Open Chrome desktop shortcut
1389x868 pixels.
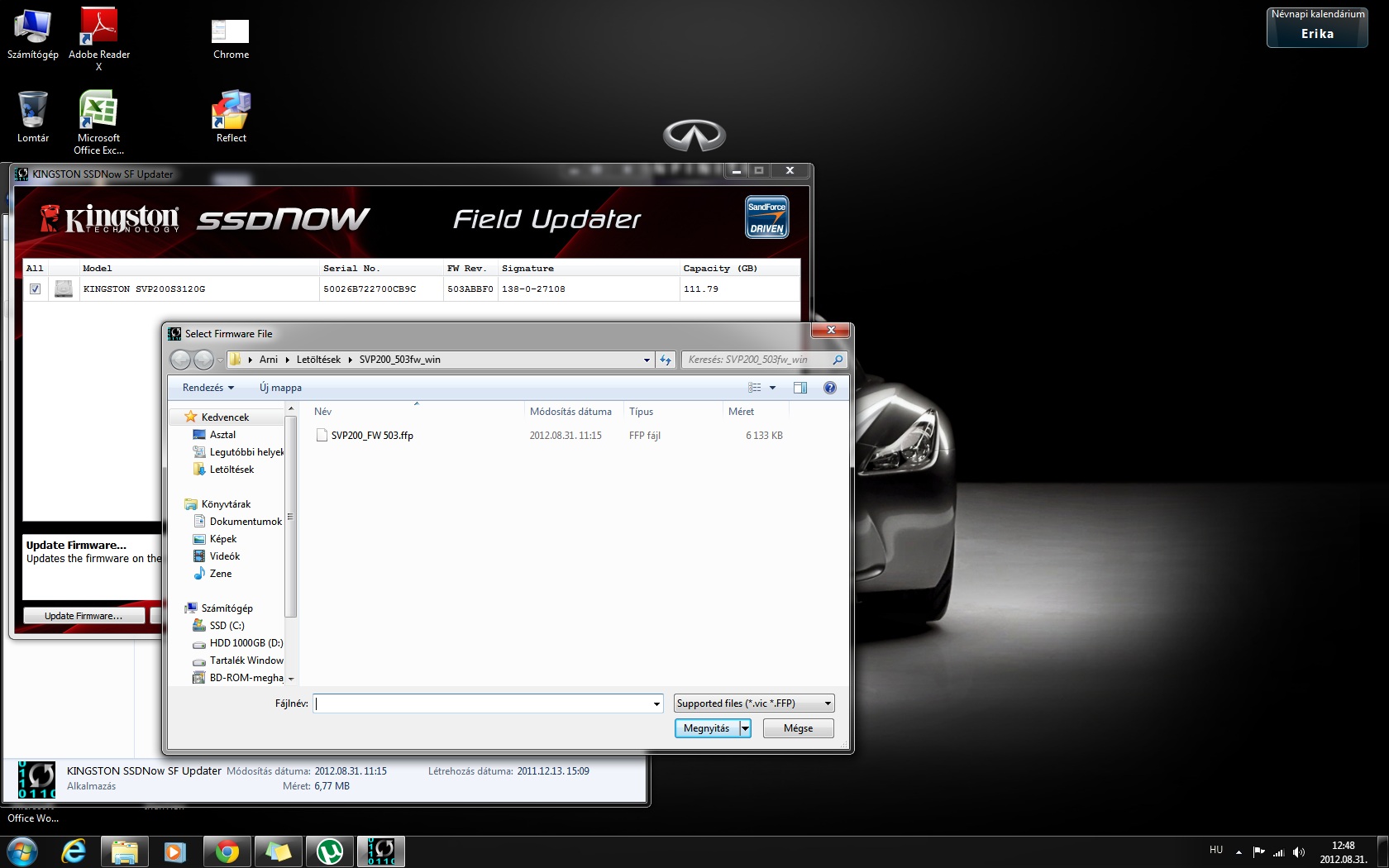click(231, 39)
